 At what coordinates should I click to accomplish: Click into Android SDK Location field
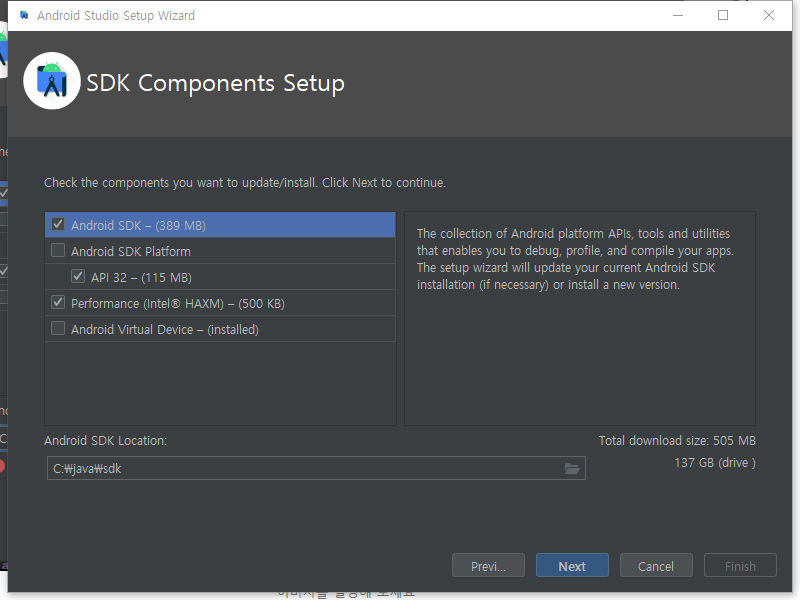(316, 468)
